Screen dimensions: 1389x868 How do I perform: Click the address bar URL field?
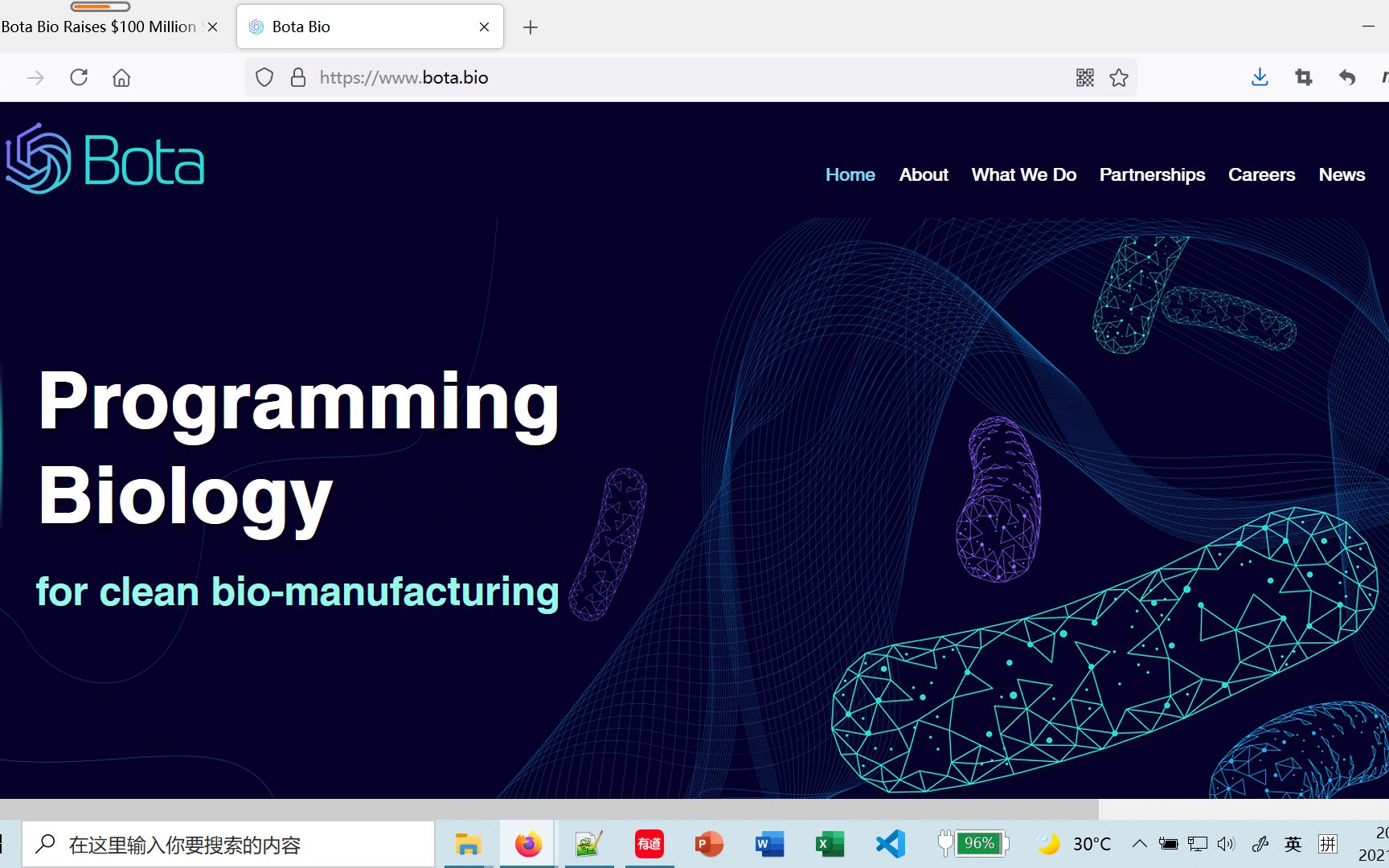click(691, 77)
